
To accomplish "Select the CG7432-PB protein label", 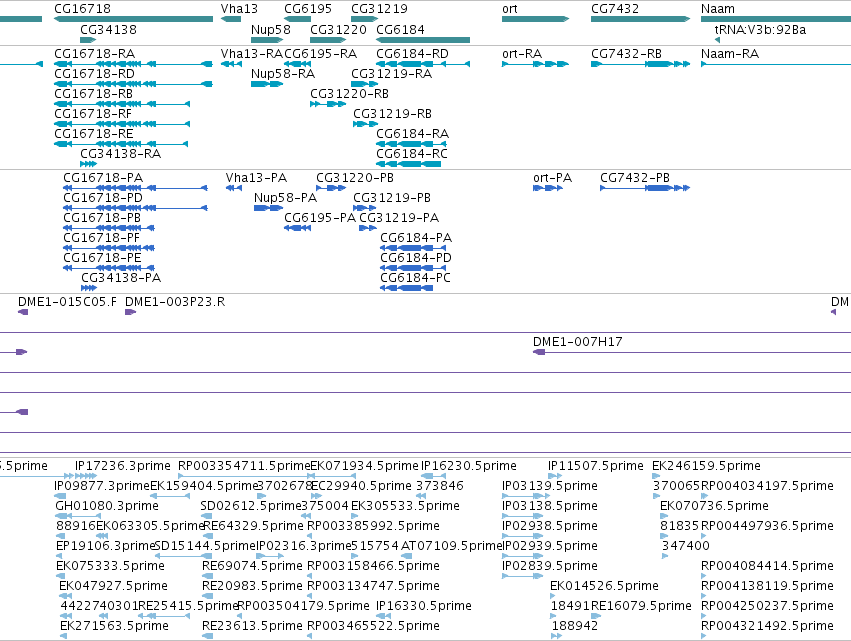I will click(x=635, y=177).
